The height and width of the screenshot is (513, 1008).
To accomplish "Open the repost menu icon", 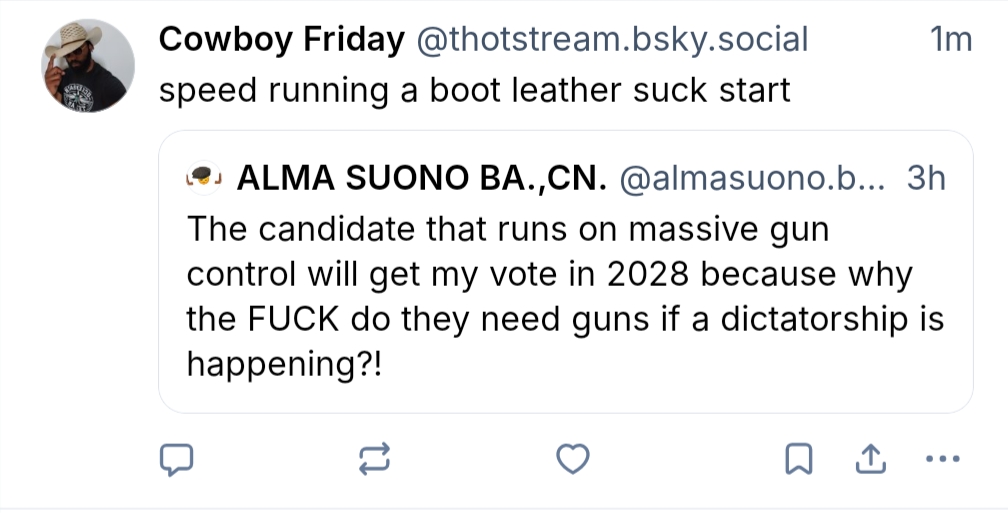I will pos(374,459).
